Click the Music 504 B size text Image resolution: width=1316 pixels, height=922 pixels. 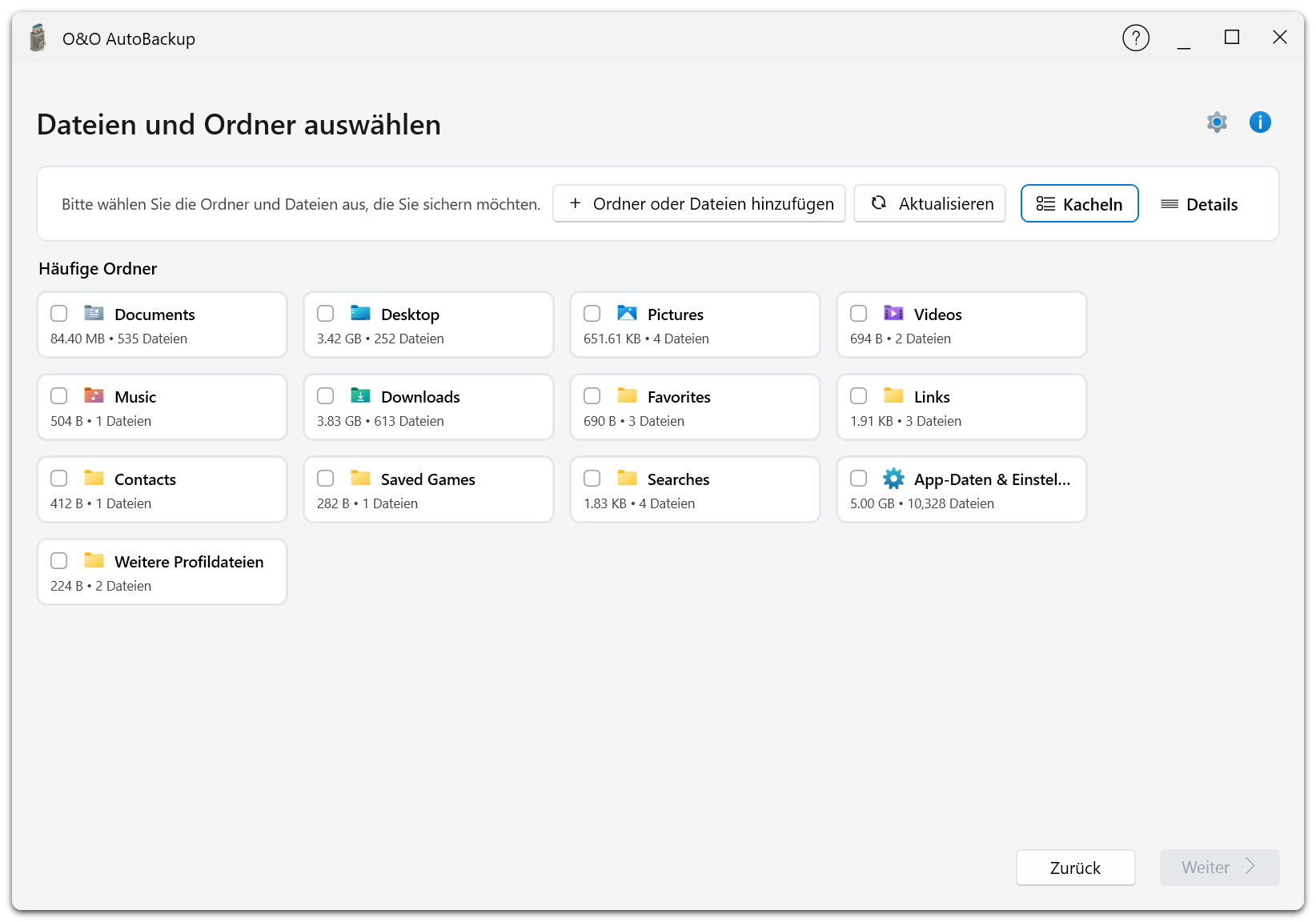66,422
